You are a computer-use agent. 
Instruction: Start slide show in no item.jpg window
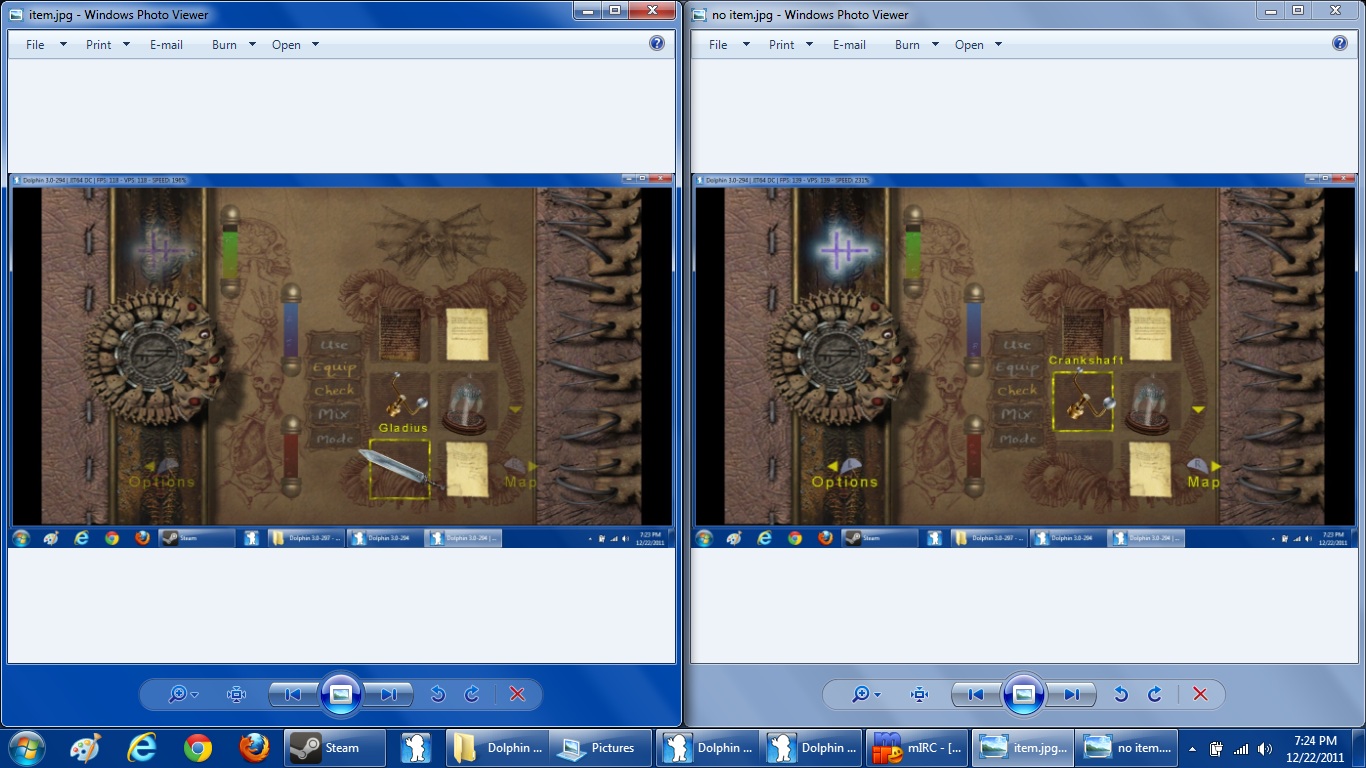coord(1024,694)
